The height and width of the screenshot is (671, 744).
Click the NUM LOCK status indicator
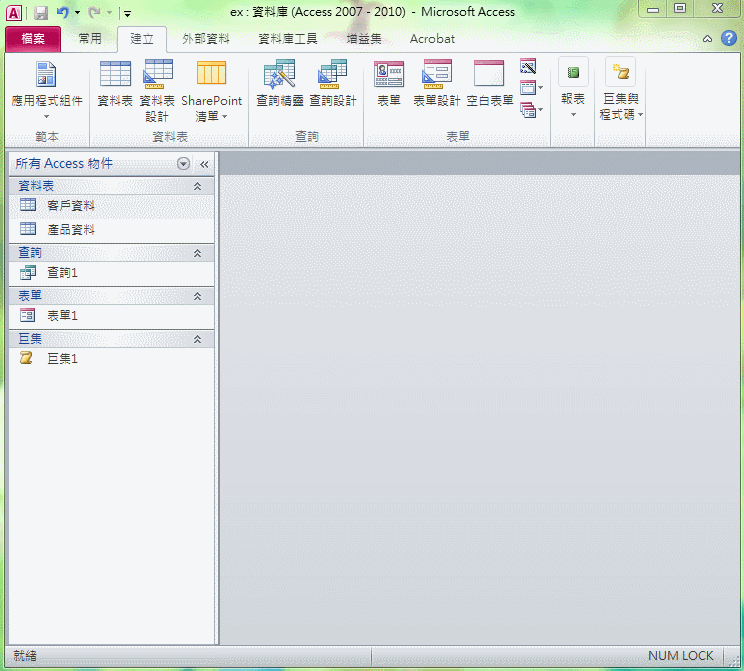click(680, 656)
